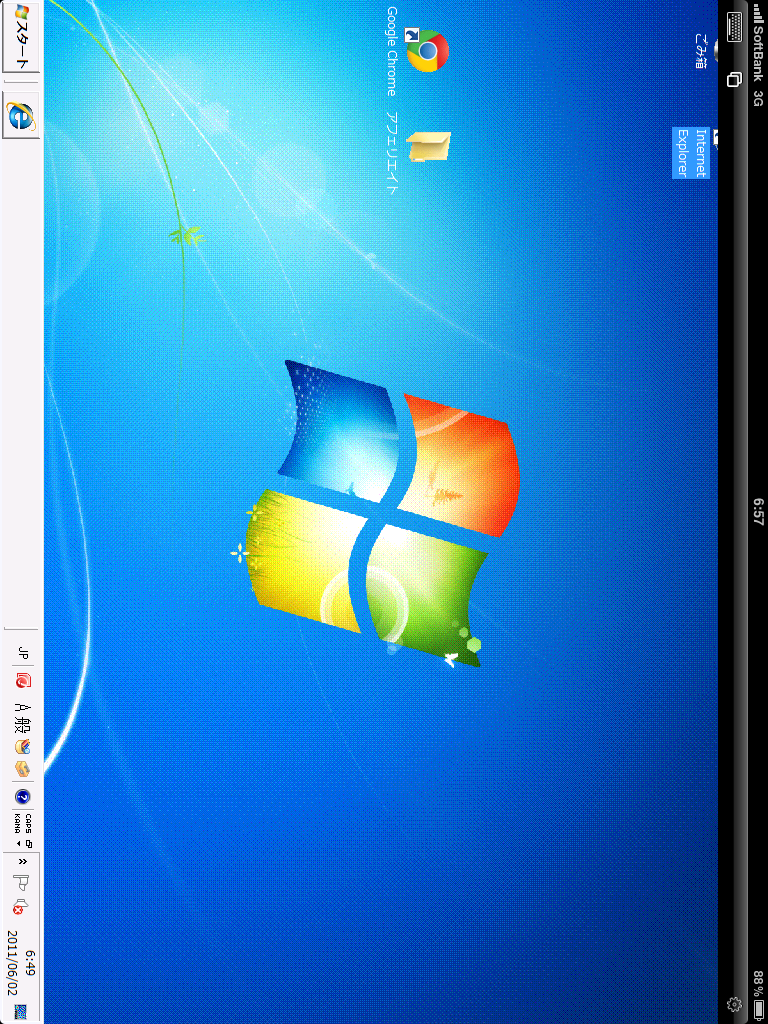Open the IME toolbox tools icon

pos(23,769)
